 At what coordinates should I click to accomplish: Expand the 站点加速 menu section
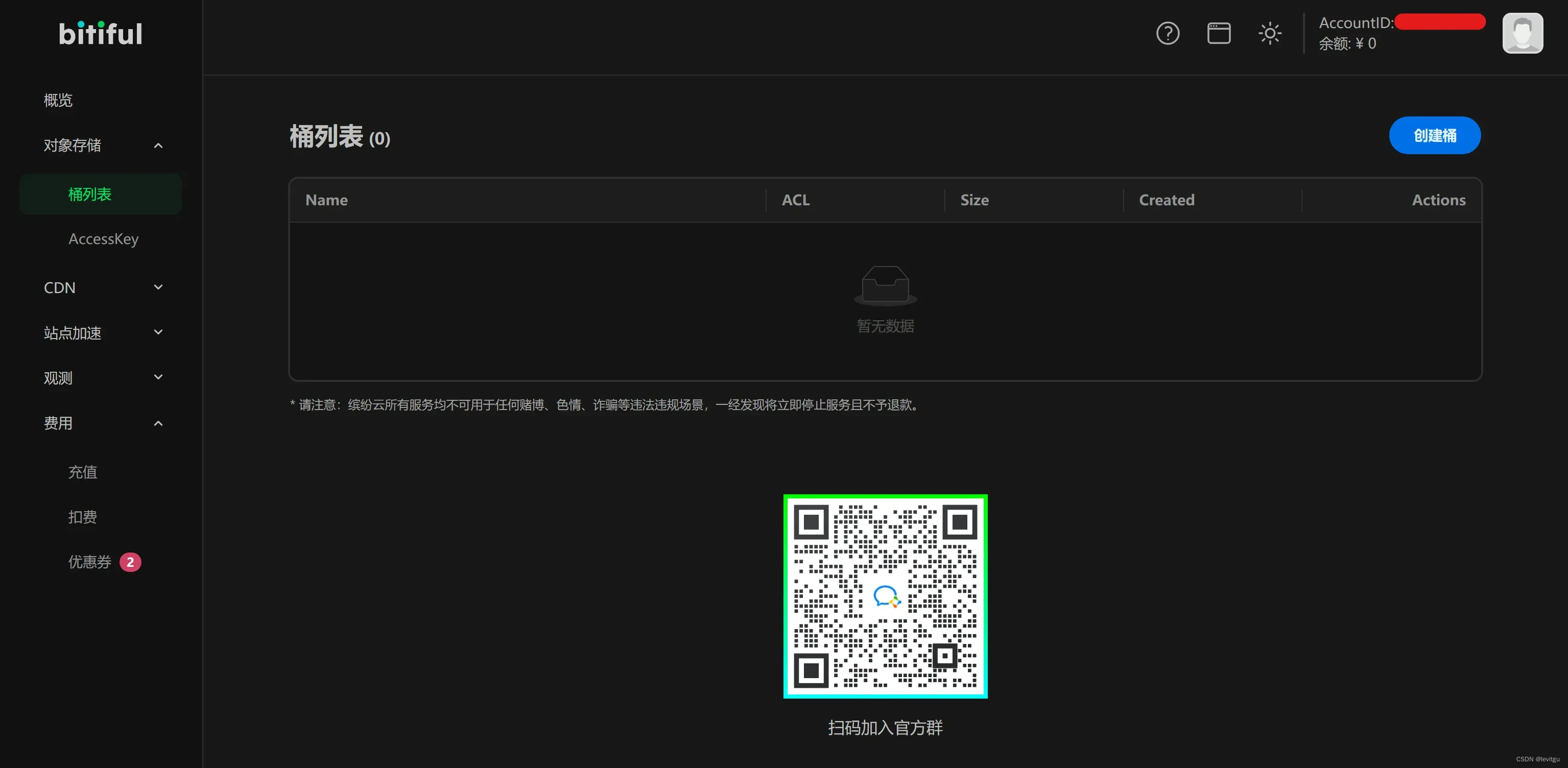tap(158, 332)
